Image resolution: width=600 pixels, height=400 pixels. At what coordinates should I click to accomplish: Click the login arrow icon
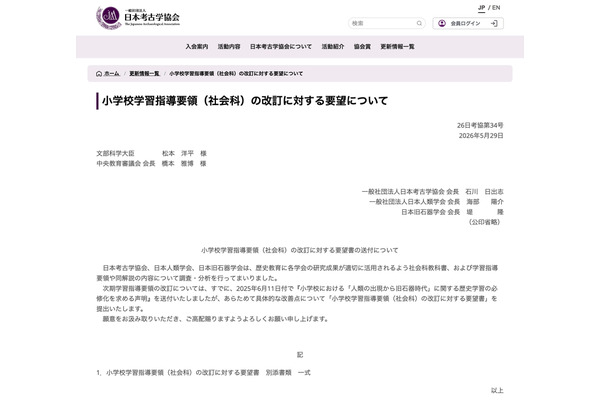[494, 23]
